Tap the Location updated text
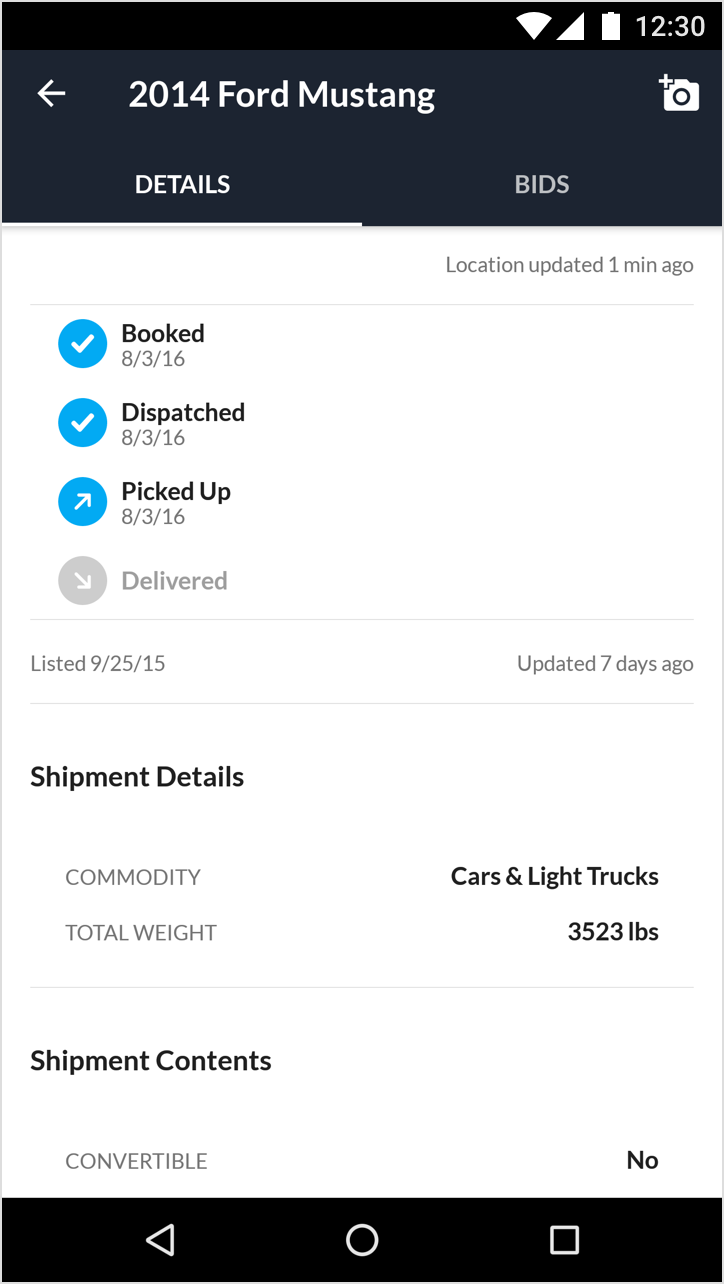 click(x=569, y=265)
